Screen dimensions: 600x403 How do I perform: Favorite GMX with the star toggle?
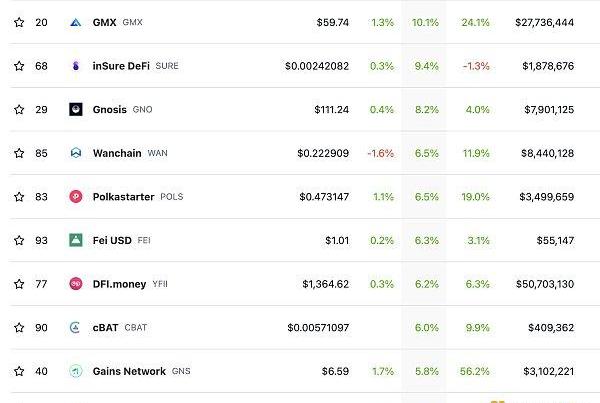click(18, 22)
